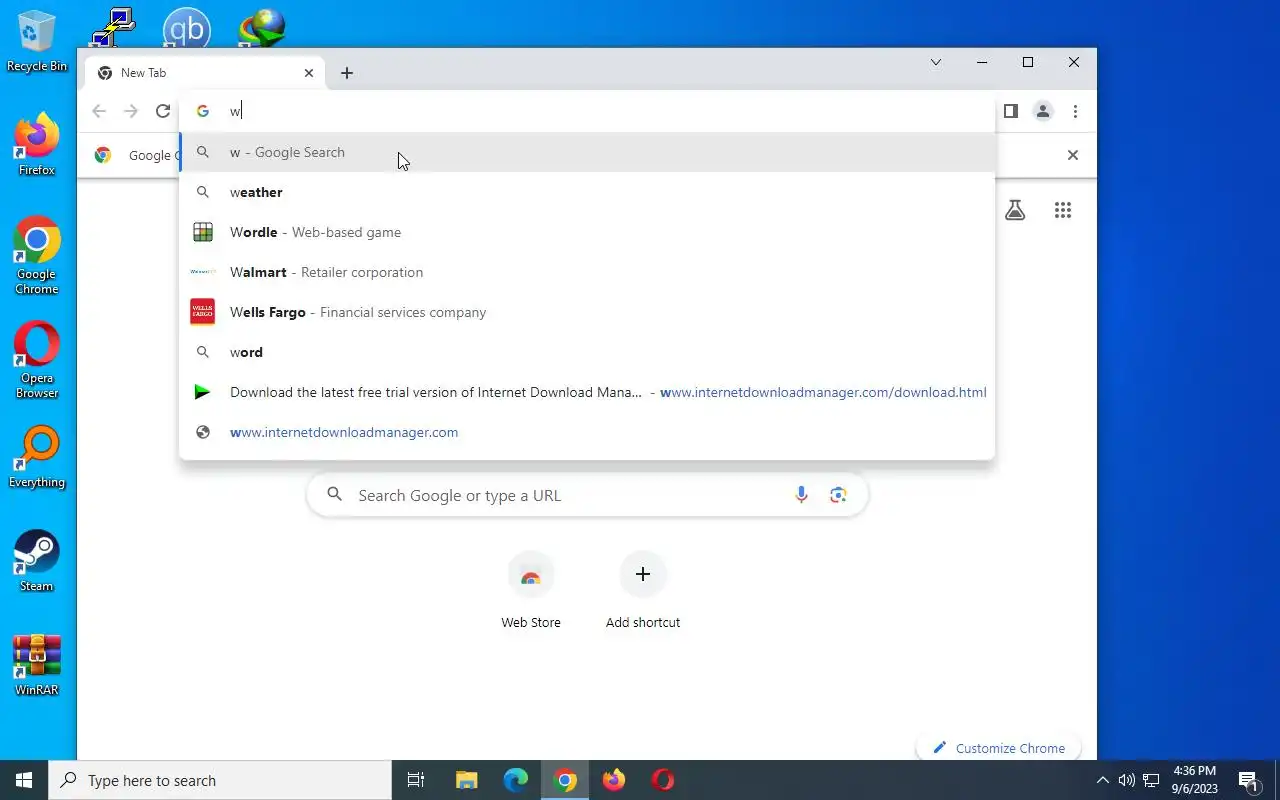Pick Wordle web-based game suggestion

pyautogui.click(x=587, y=232)
